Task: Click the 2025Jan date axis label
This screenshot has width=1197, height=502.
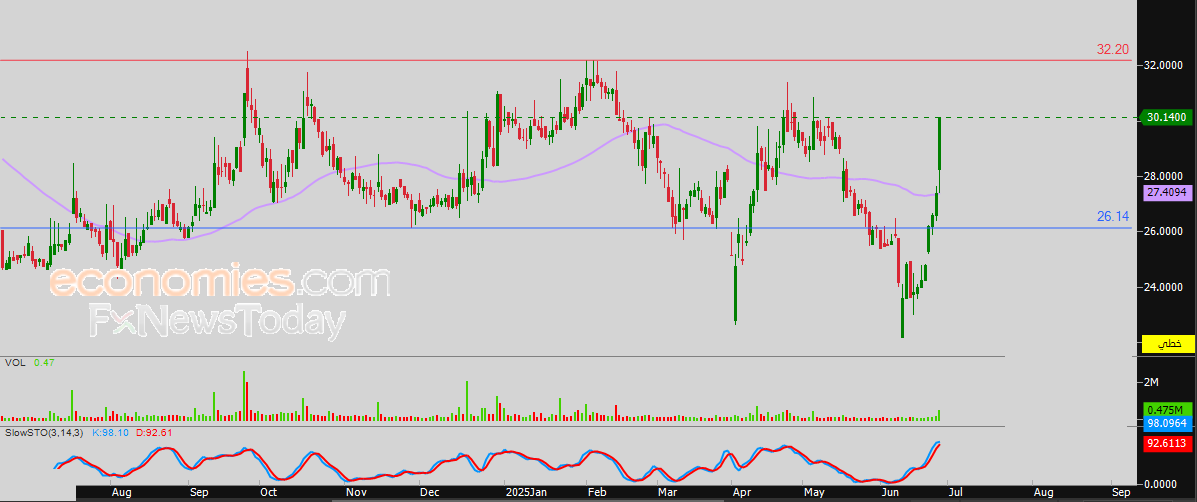Action: (x=528, y=493)
